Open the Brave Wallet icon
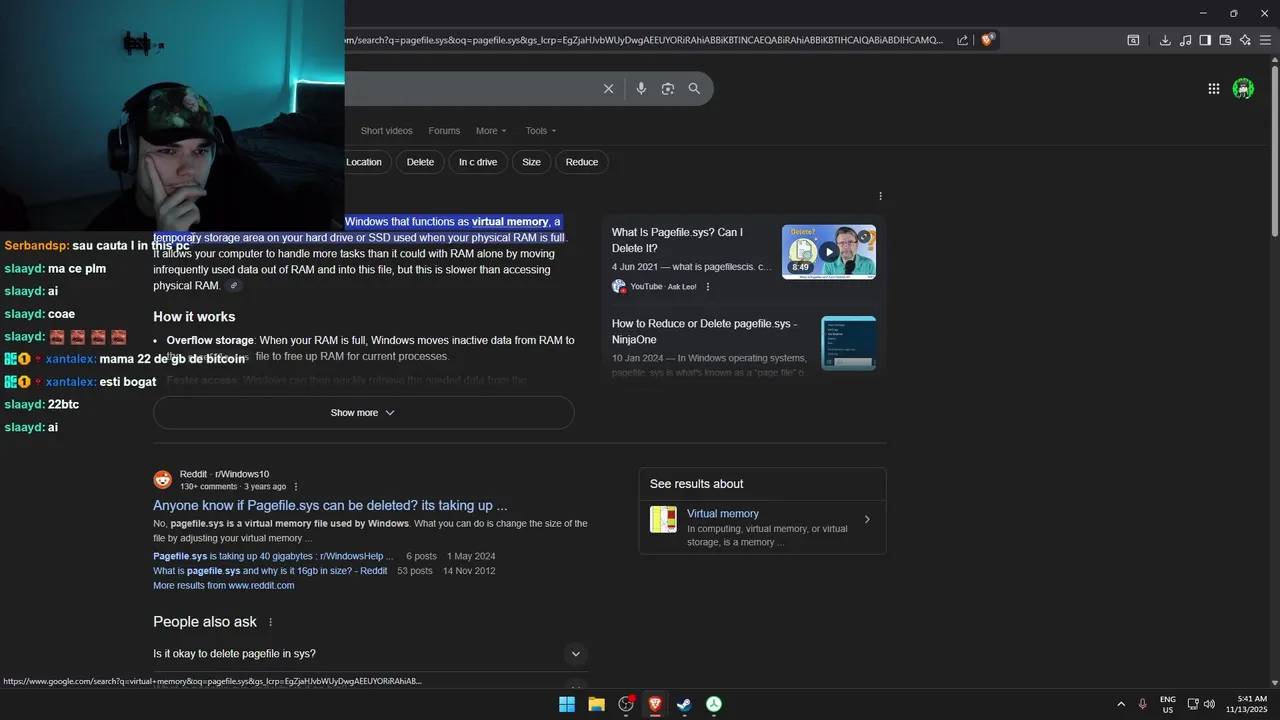This screenshot has width=1280, height=720. point(1225,40)
